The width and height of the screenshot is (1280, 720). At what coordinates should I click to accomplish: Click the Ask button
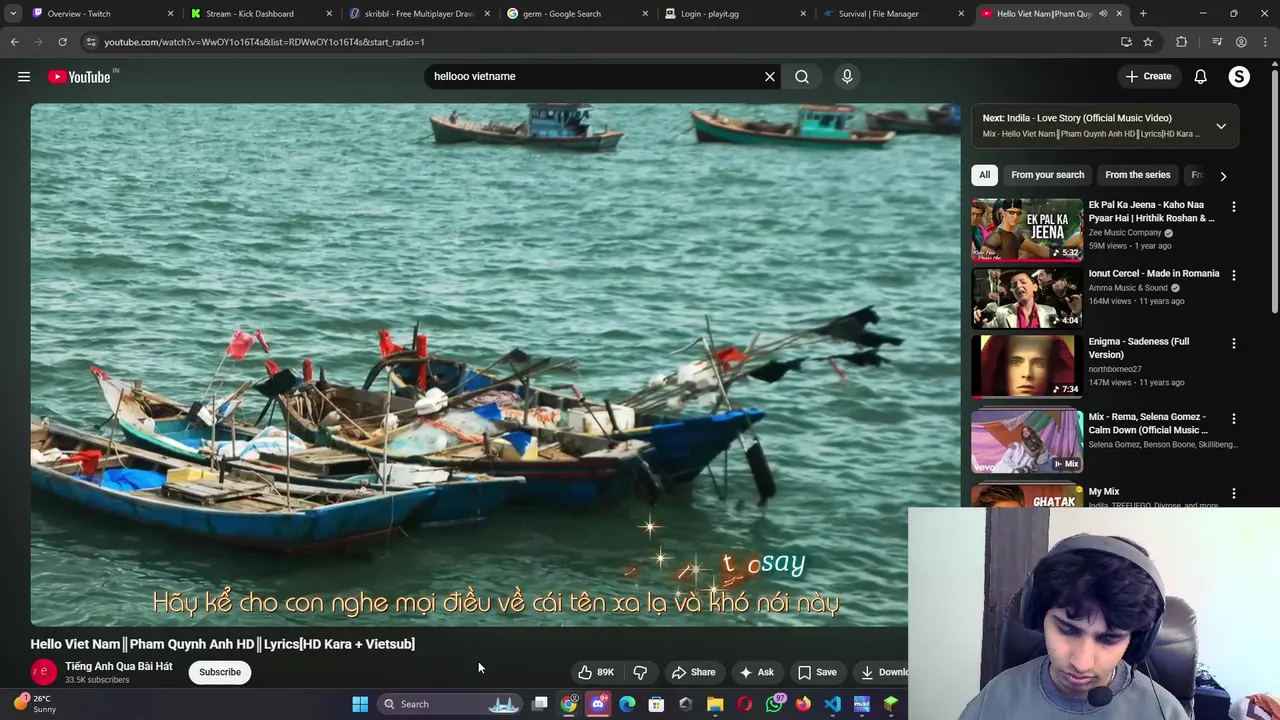pos(756,672)
